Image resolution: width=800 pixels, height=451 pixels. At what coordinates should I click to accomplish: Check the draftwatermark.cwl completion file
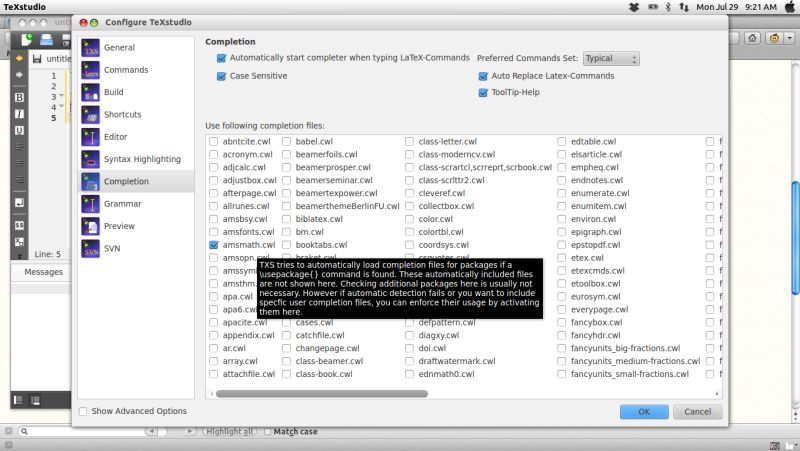pos(409,361)
